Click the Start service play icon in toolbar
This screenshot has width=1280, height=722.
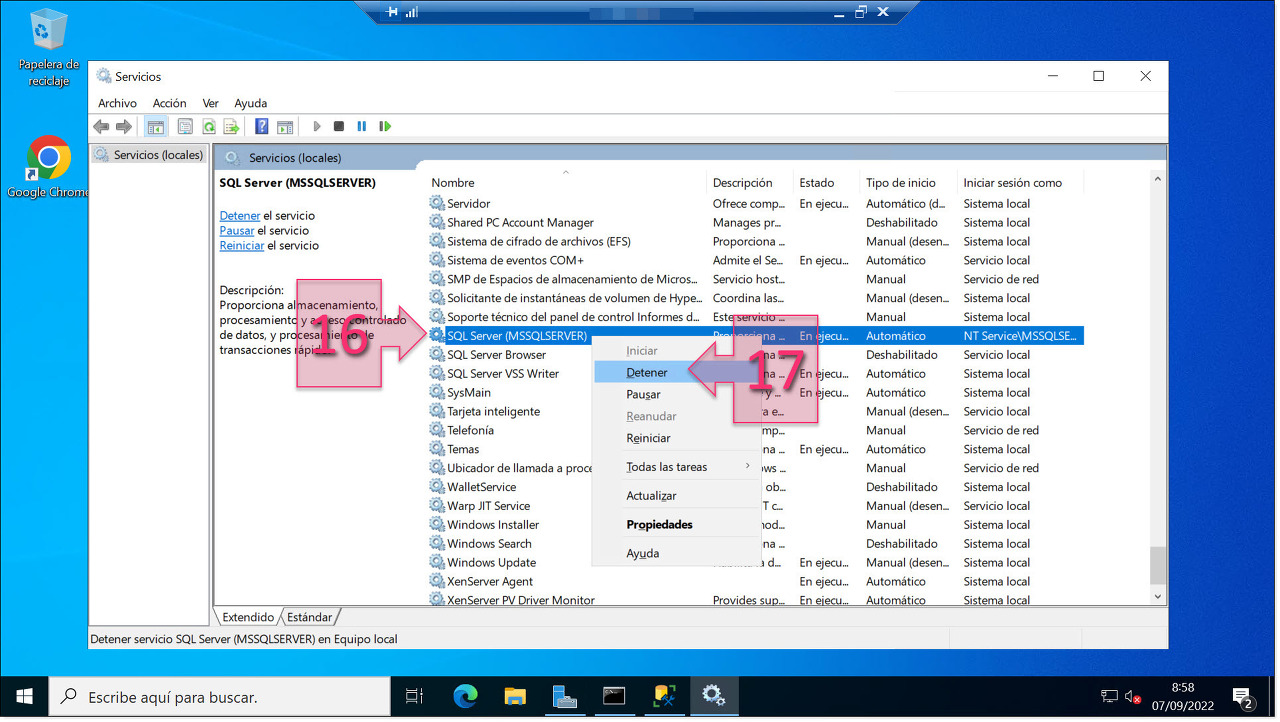[317, 127]
